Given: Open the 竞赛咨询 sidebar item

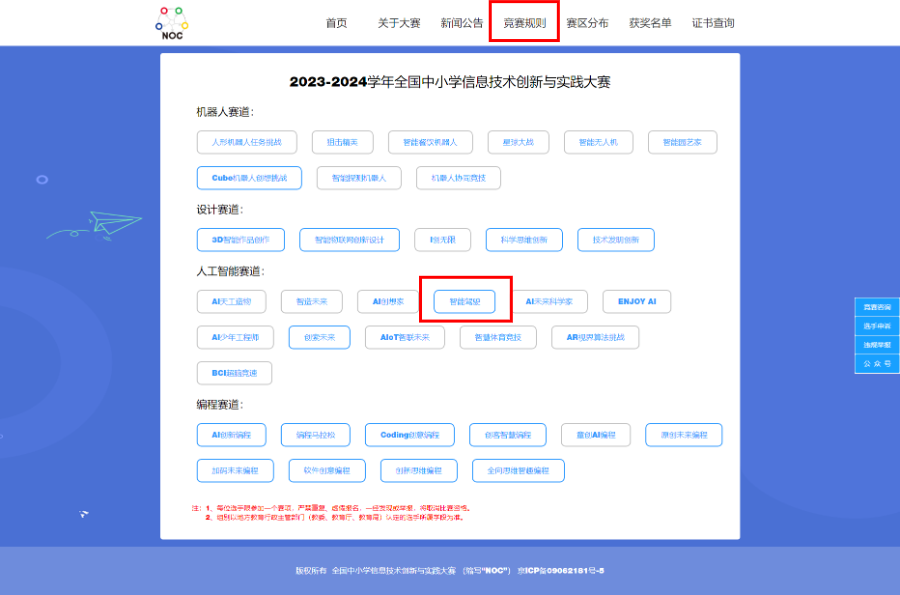Looking at the screenshot, I should [x=875, y=308].
